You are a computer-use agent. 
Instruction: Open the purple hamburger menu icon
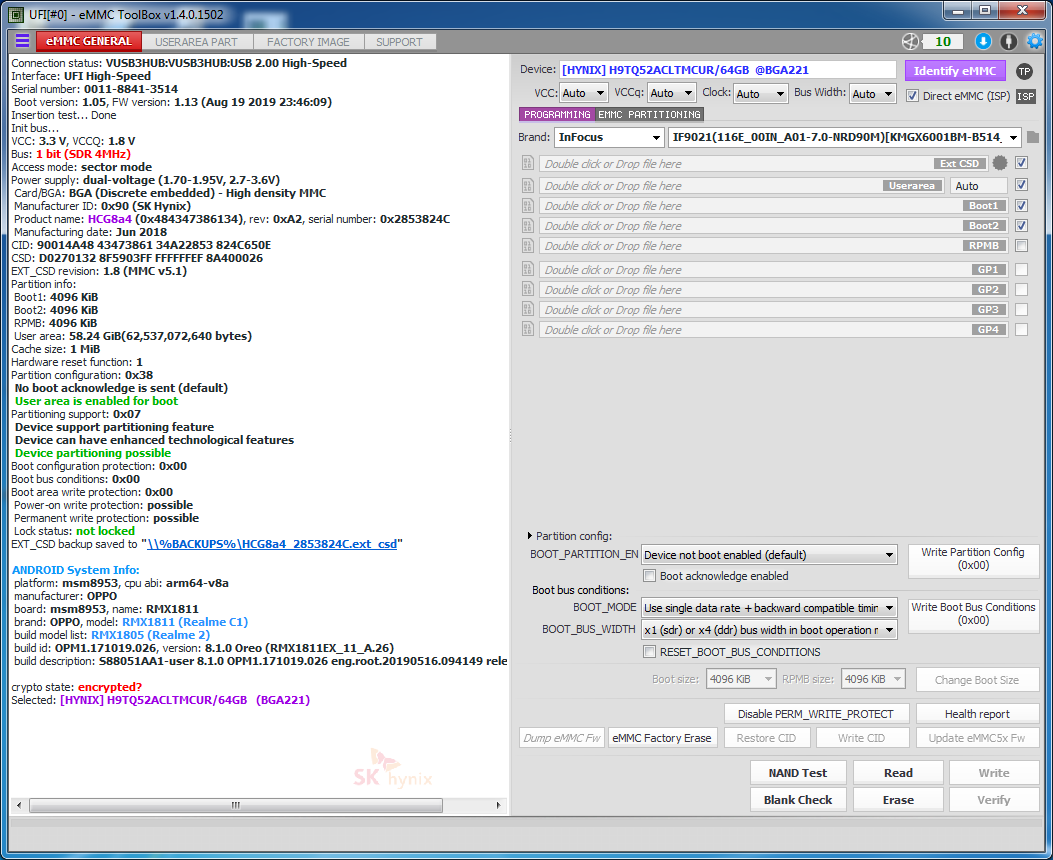coord(22,41)
